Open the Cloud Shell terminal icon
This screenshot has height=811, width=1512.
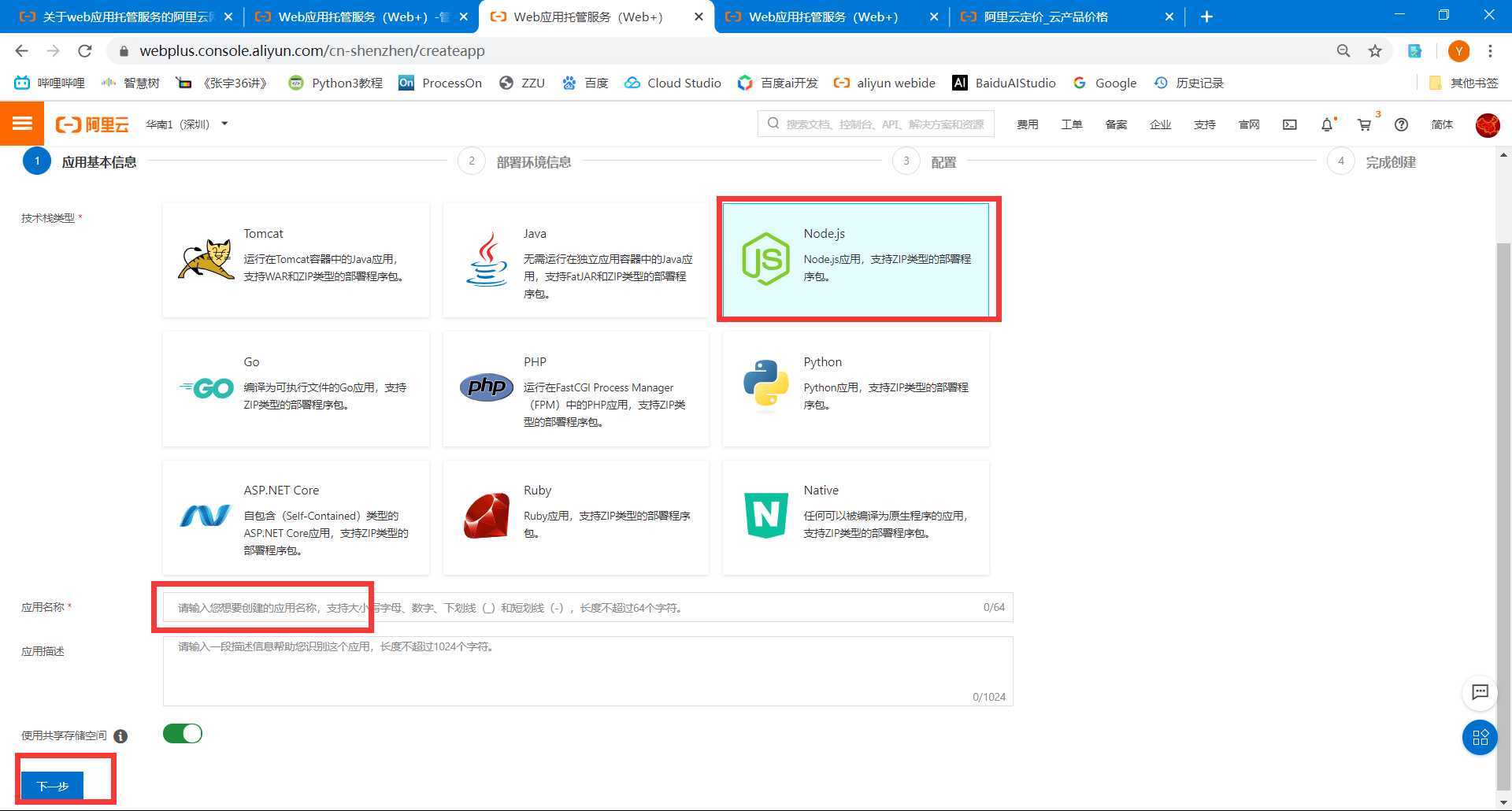pyautogui.click(x=1289, y=124)
